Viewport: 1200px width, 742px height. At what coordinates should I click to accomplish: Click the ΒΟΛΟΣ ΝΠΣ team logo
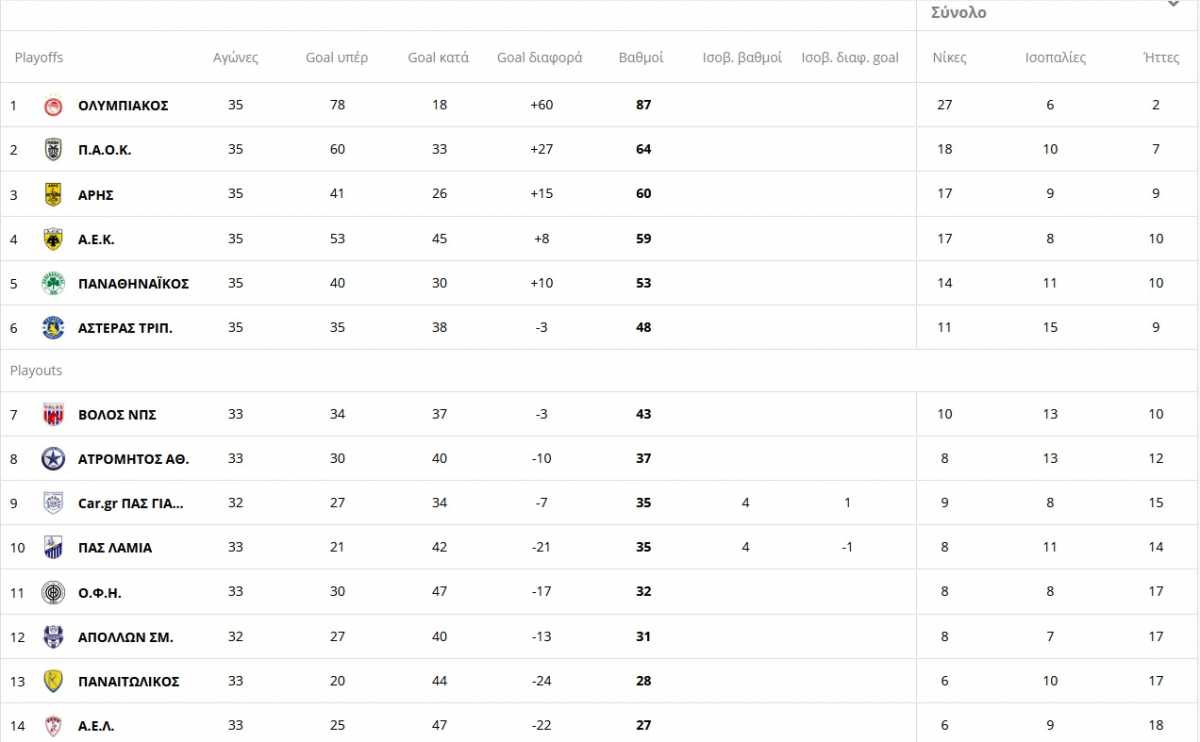pyautogui.click(x=53, y=415)
